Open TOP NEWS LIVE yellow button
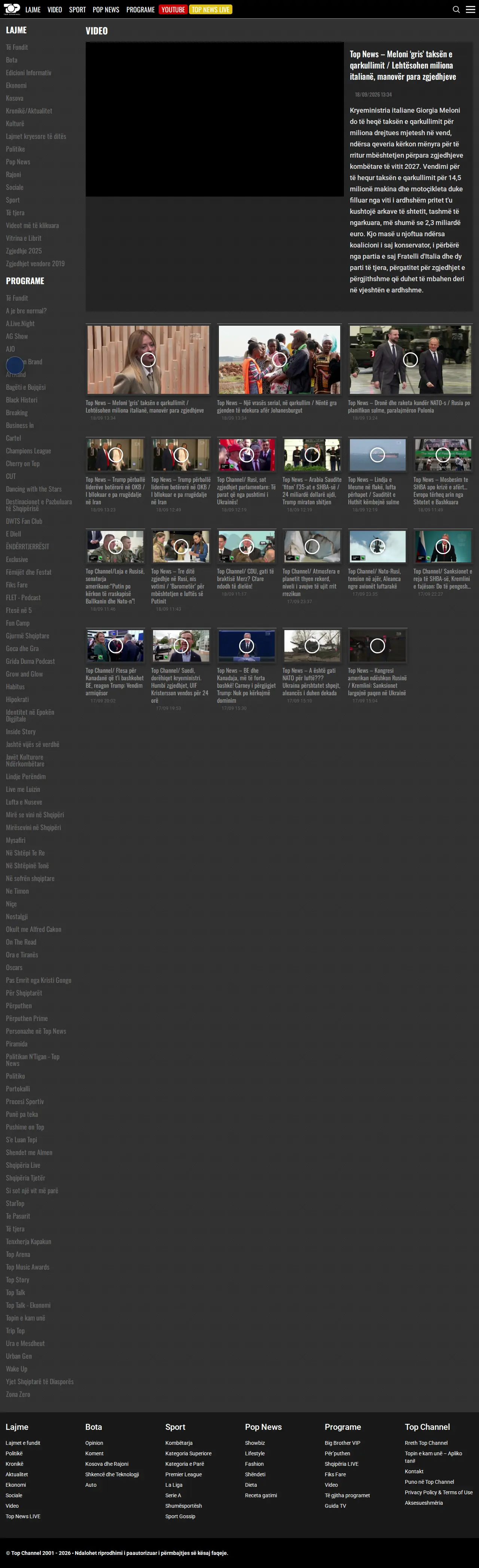The height and width of the screenshot is (1568, 479). coord(211,10)
